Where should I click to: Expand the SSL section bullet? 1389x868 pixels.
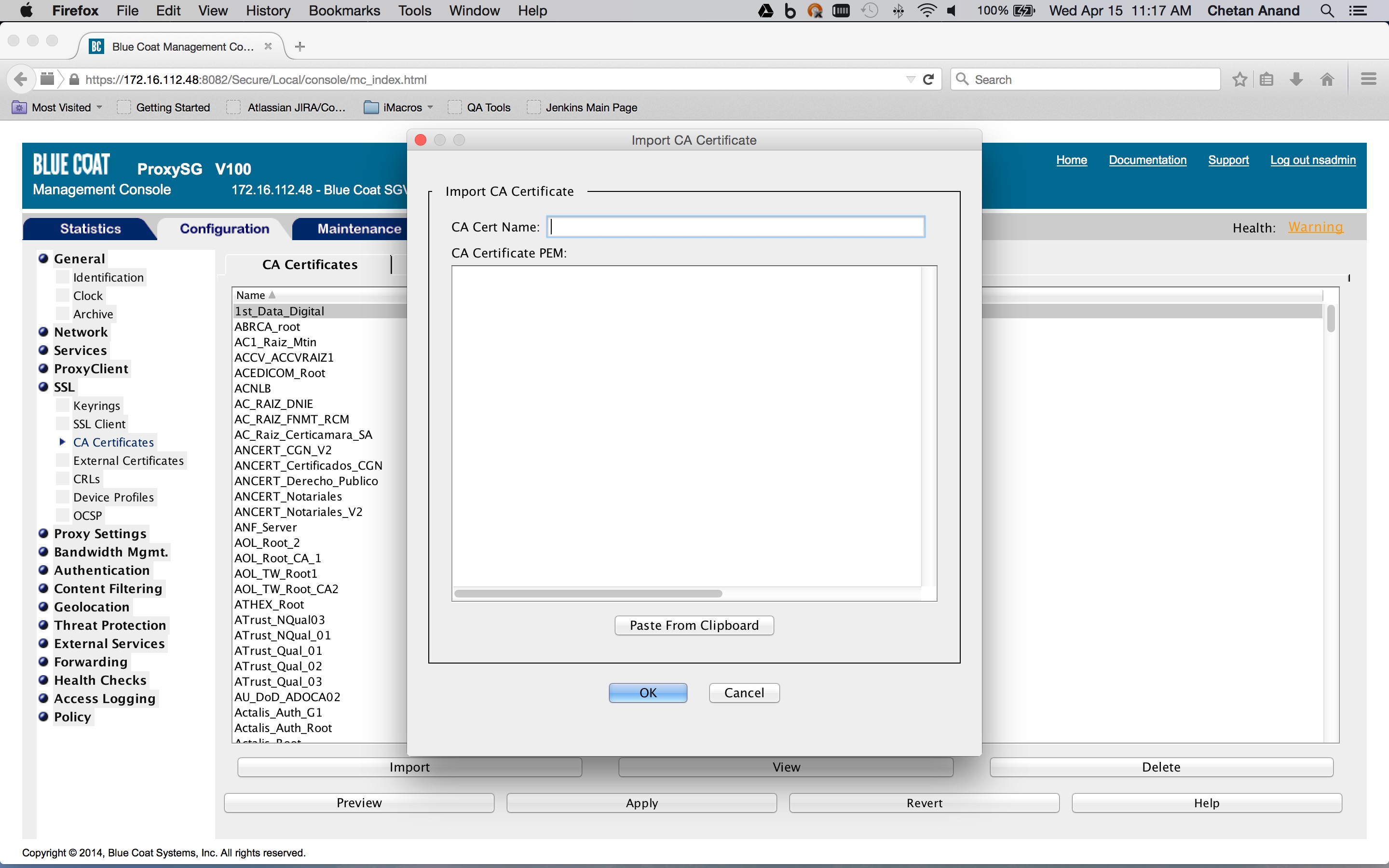[x=43, y=387]
